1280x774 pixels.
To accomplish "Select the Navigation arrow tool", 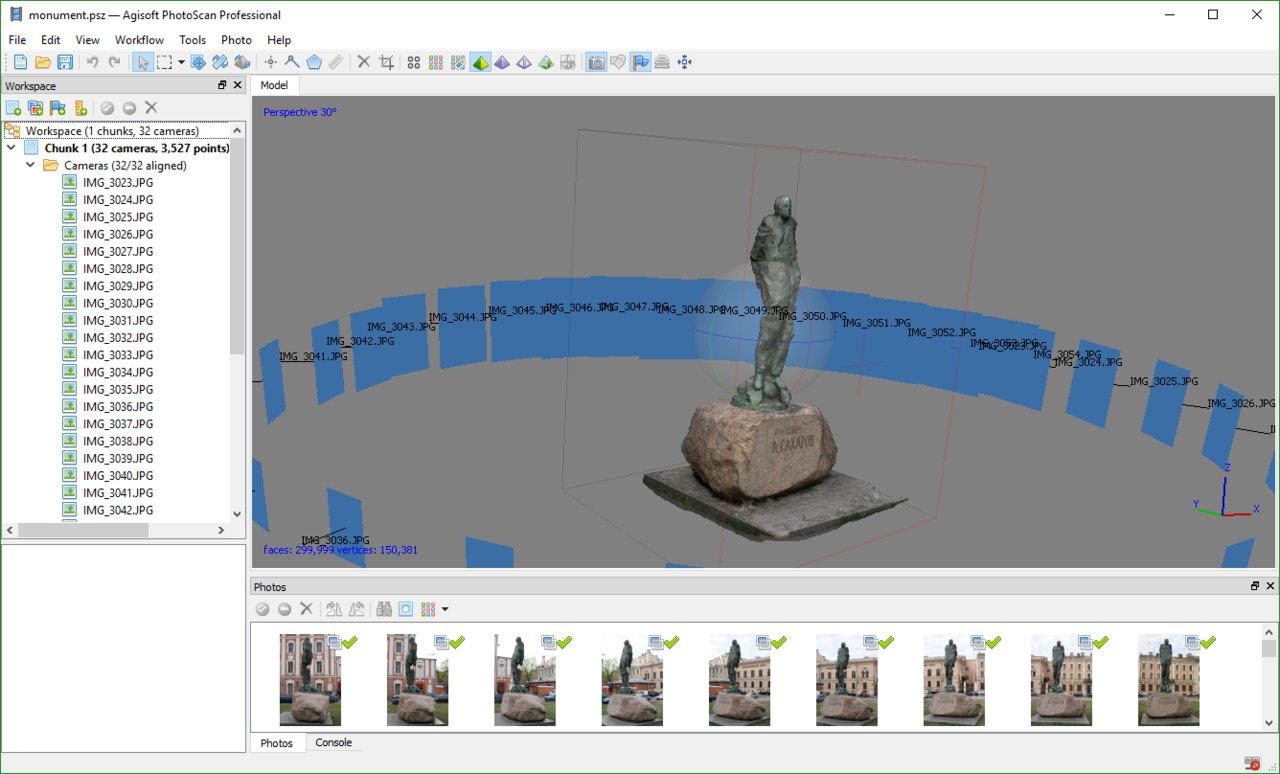I will 143,62.
